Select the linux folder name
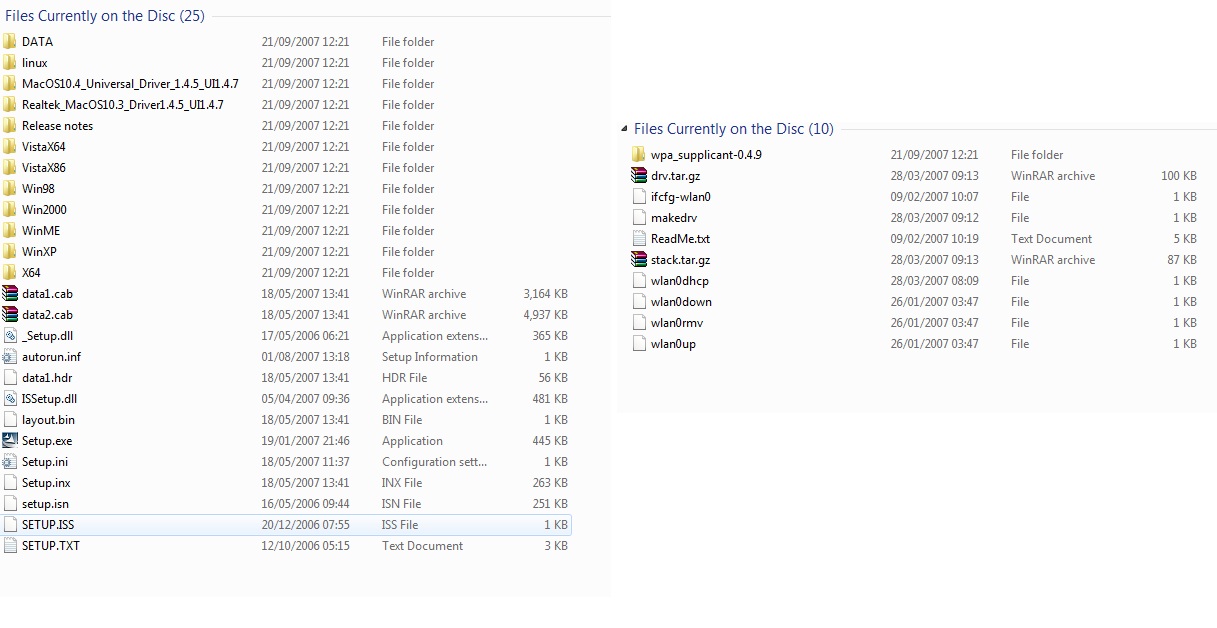Screen dimensions: 1217x628 click(x=35, y=63)
